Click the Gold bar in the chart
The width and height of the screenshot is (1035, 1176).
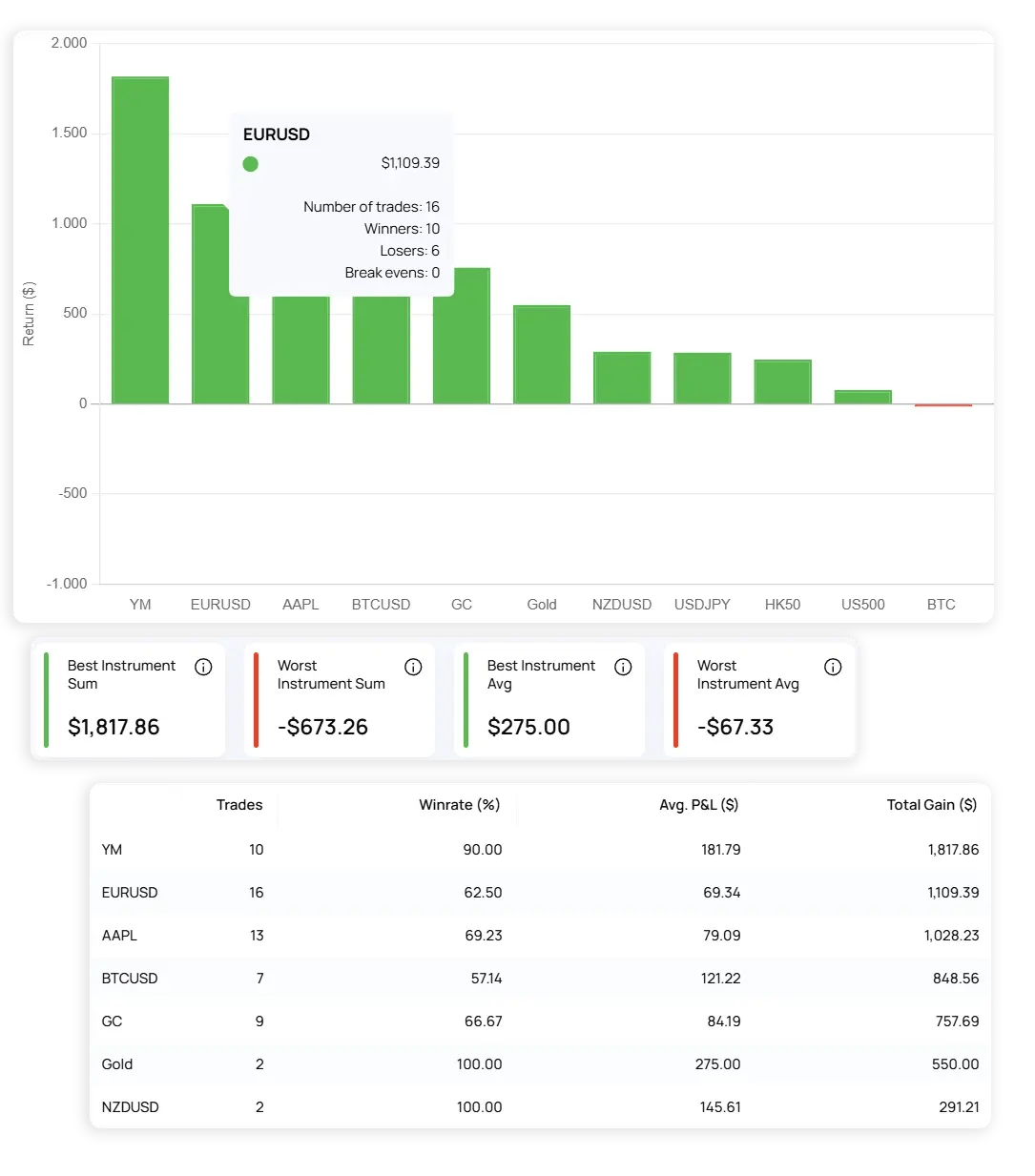pos(542,354)
